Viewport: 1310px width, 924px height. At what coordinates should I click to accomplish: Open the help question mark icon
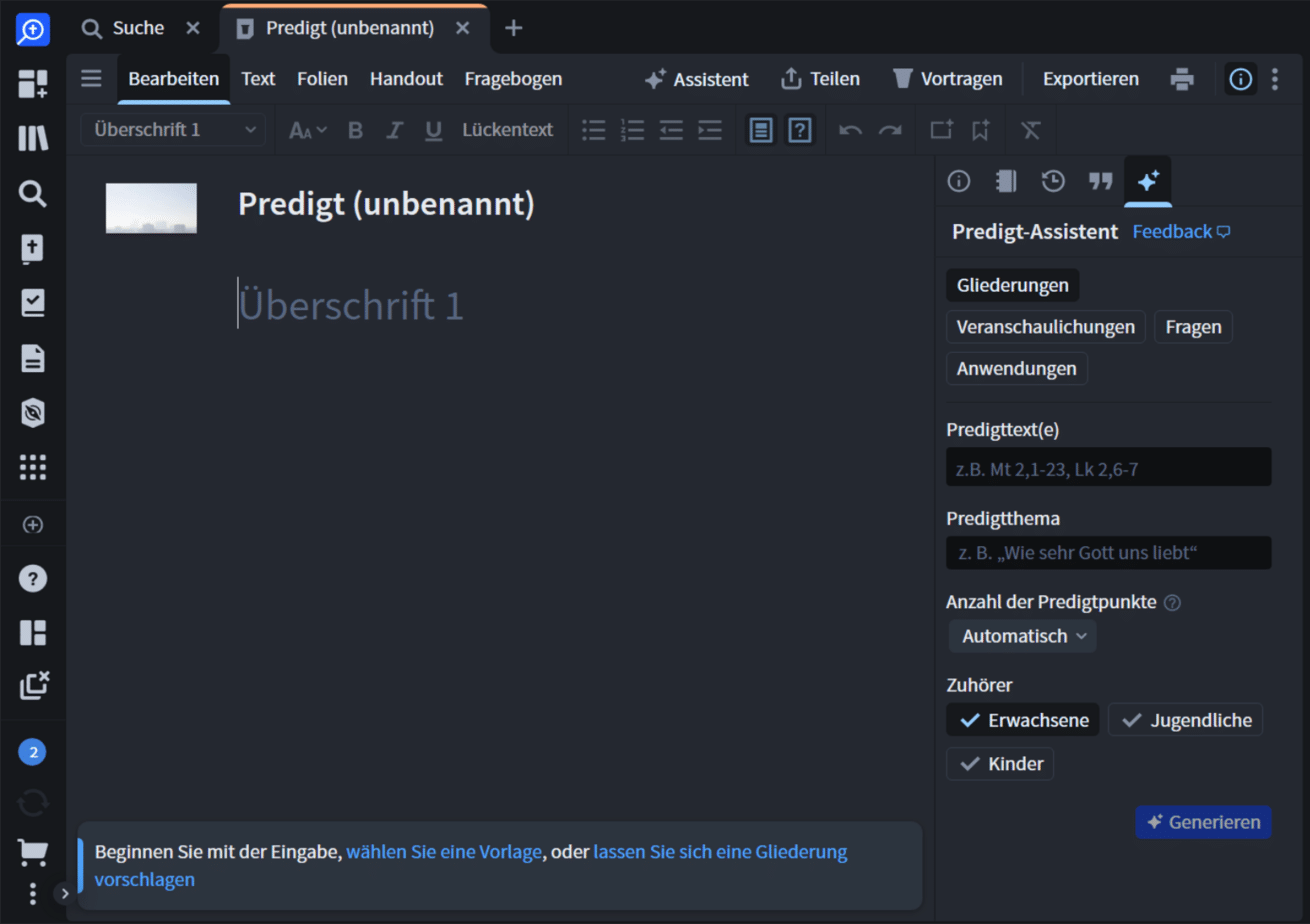(x=33, y=578)
